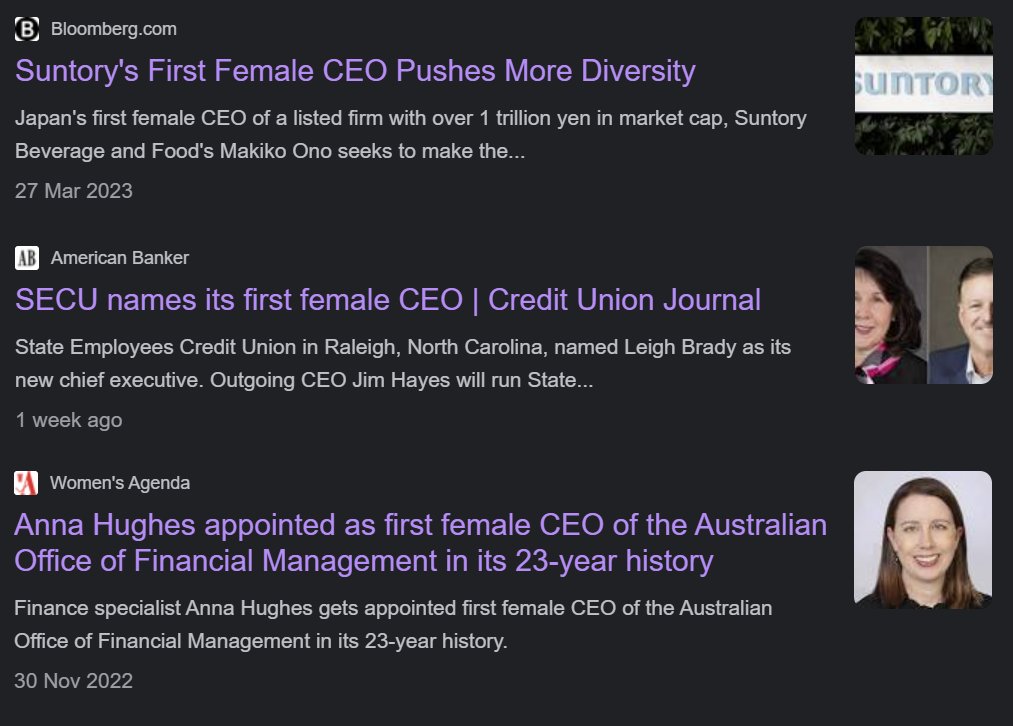Click 'Credit Union Journal' in the SECU headline
The width and height of the screenshot is (1013, 726).
pos(624,300)
